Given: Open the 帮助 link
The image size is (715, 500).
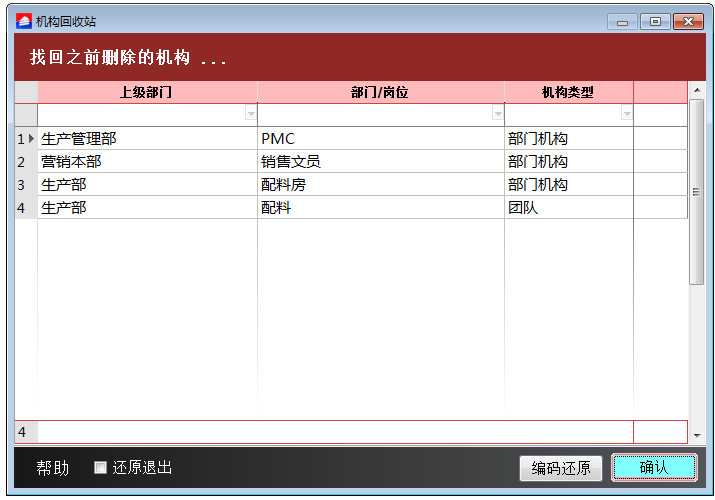Looking at the screenshot, I should pos(52,468).
